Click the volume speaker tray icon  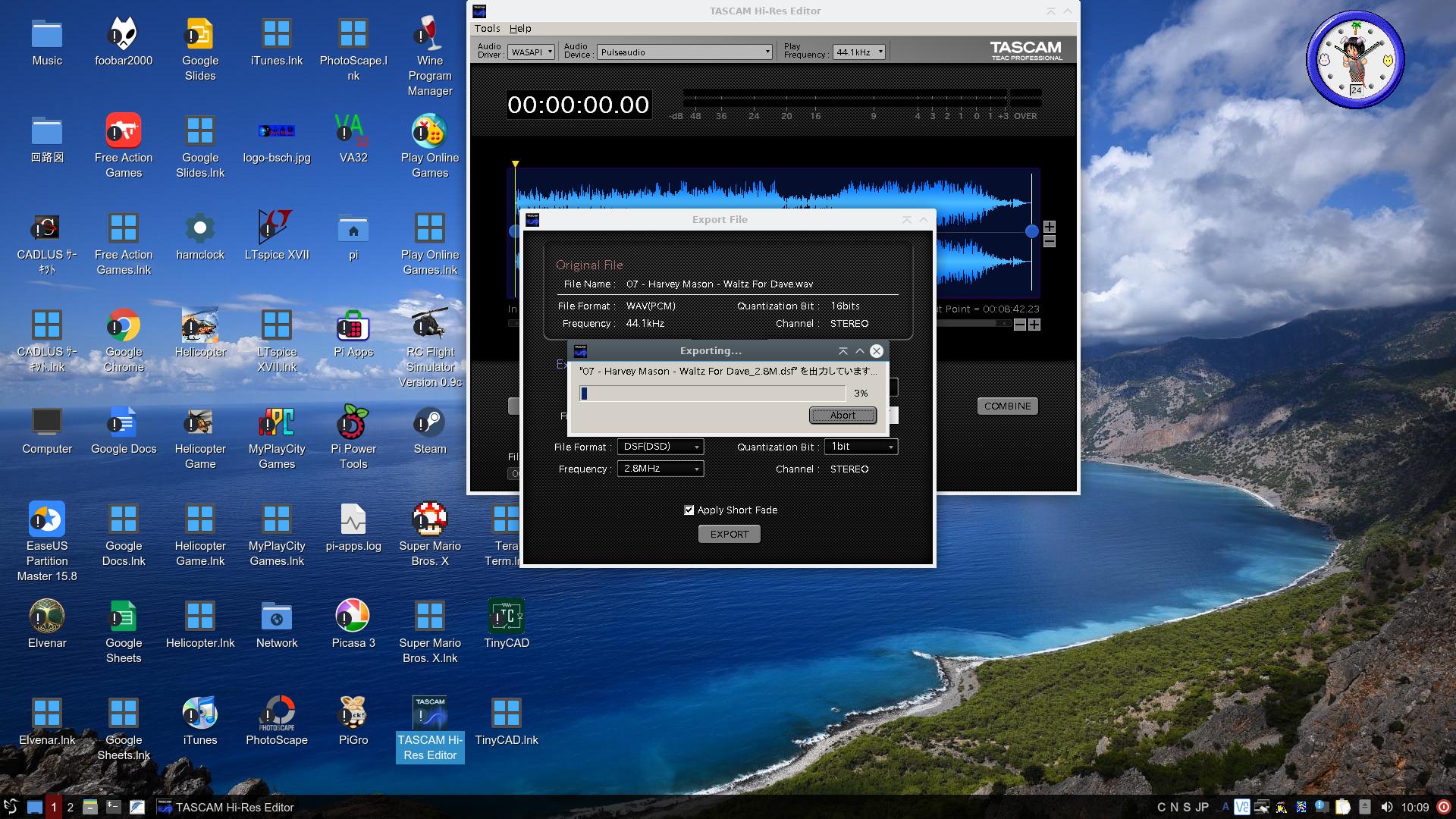coord(1386,807)
